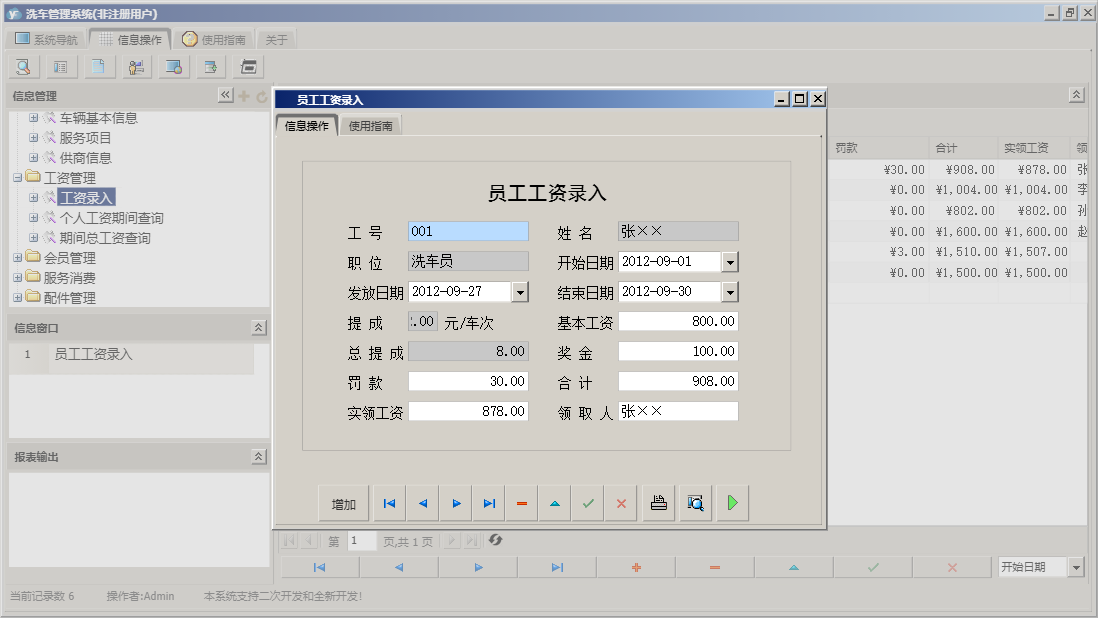The width and height of the screenshot is (1098, 618).
Task: Collapse the 工资管理 folder in the tree
Action: click(x=19, y=177)
